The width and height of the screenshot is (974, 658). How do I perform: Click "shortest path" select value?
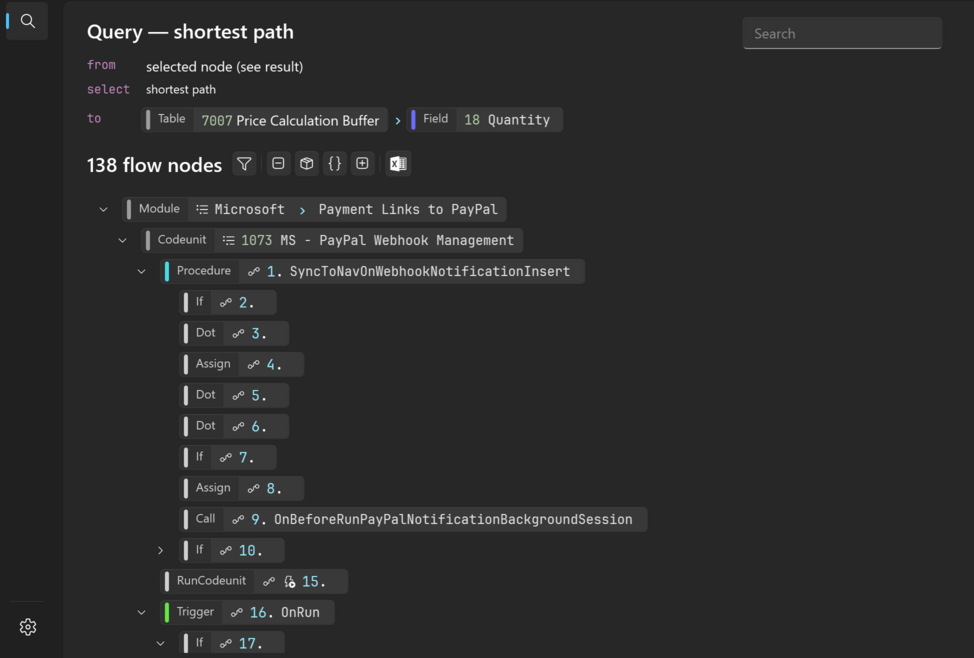(181, 89)
